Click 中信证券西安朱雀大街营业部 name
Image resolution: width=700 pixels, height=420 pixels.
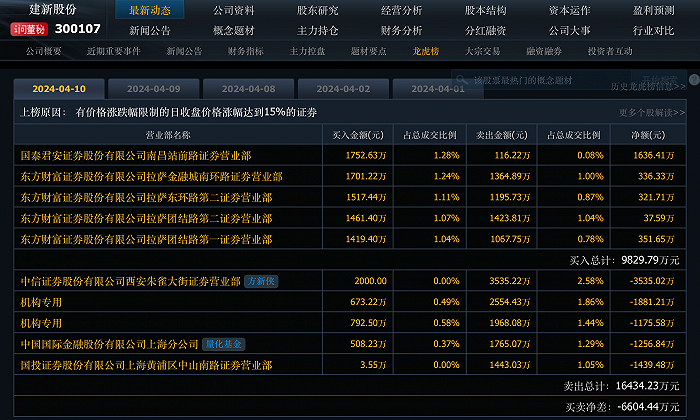pos(130,282)
